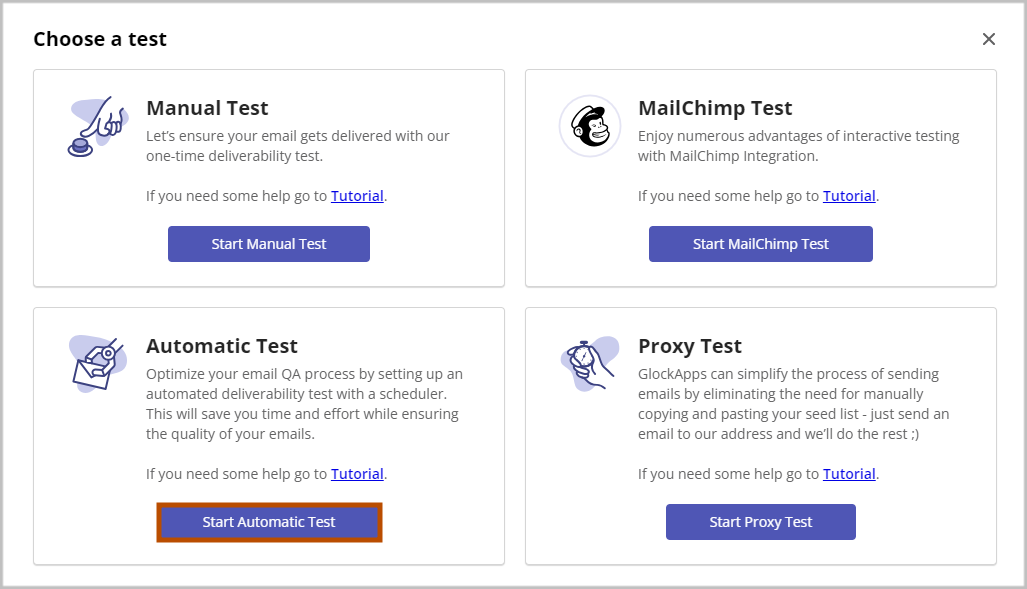Click the Automatic Test heading
The image size is (1027, 589).
(222, 346)
